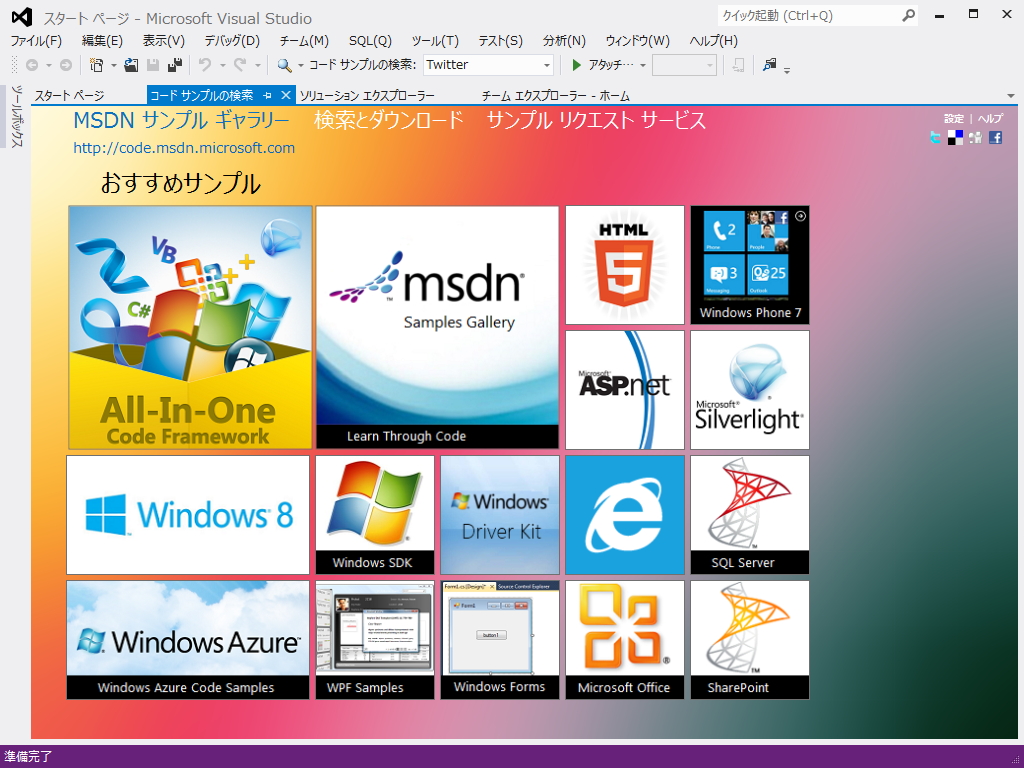The width and height of the screenshot is (1024, 768).
Task: Open the デバッグ menu
Action: pos(234,41)
